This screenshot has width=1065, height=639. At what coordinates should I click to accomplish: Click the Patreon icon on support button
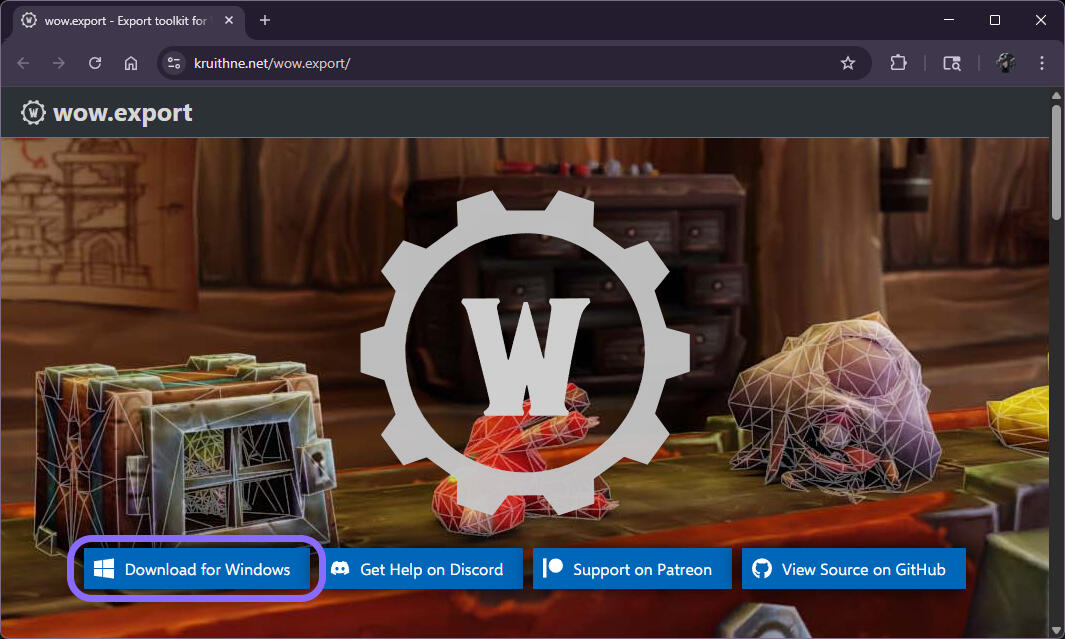552,569
